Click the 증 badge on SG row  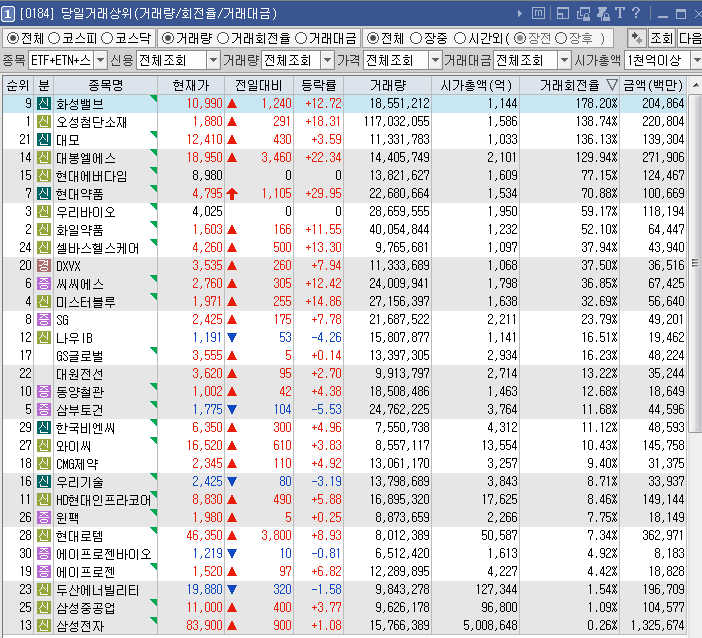click(43, 320)
